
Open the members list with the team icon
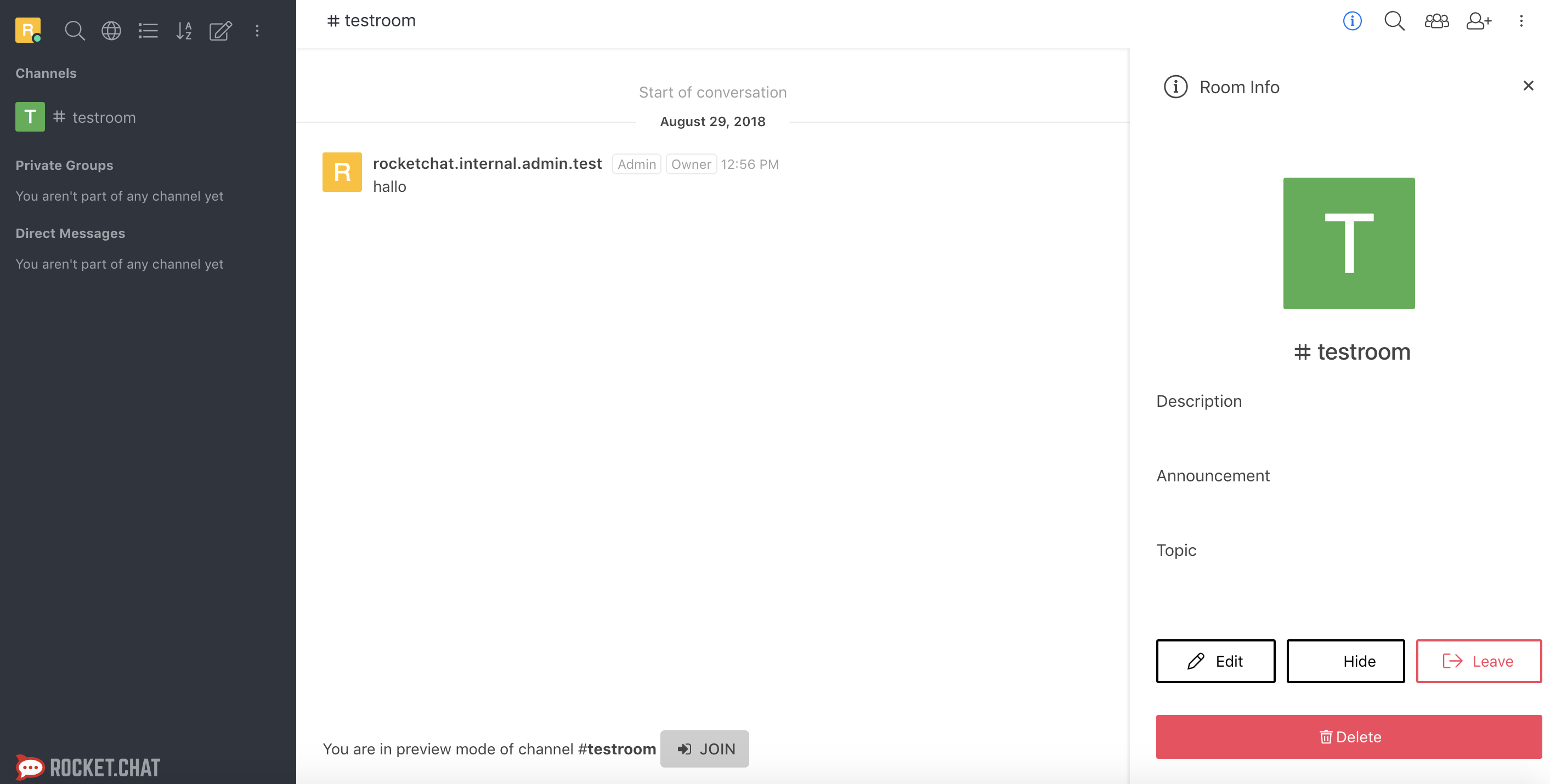point(1437,20)
